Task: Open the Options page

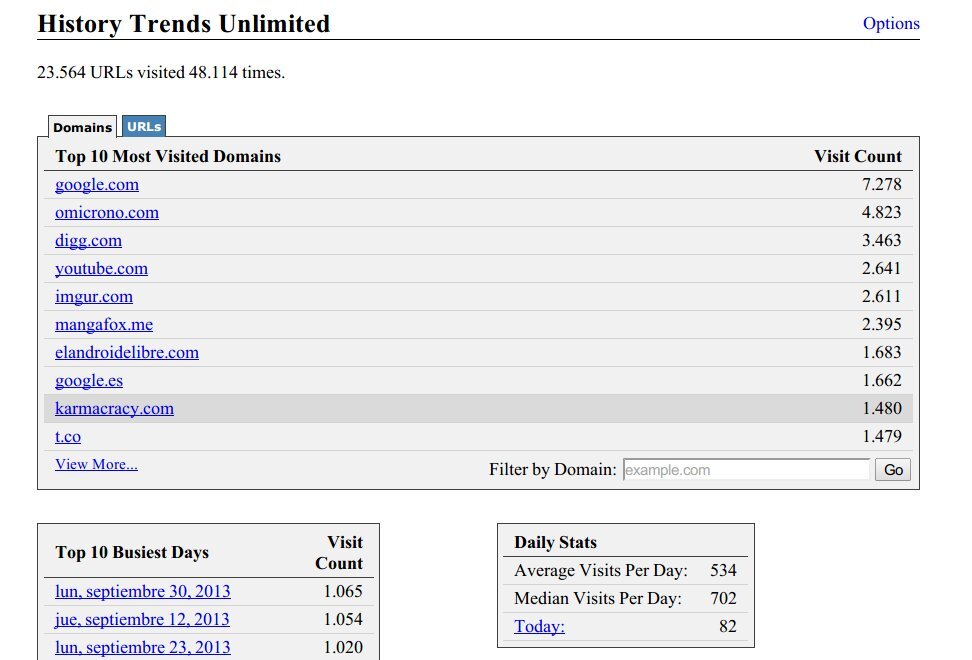Action: [x=890, y=23]
